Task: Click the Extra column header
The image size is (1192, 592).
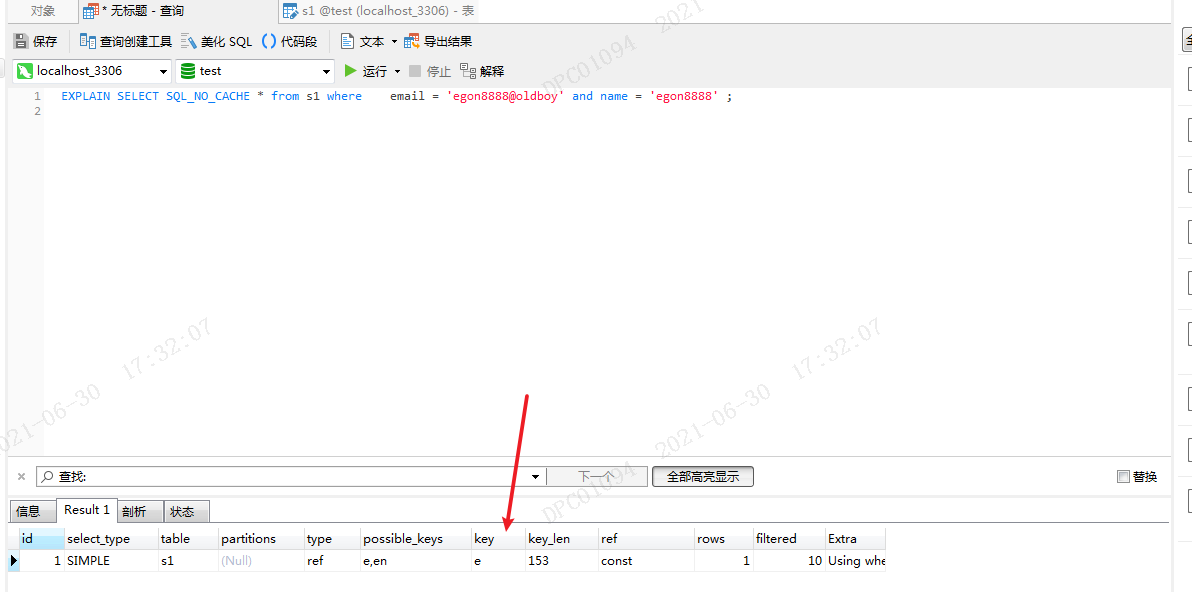Action: point(855,539)
